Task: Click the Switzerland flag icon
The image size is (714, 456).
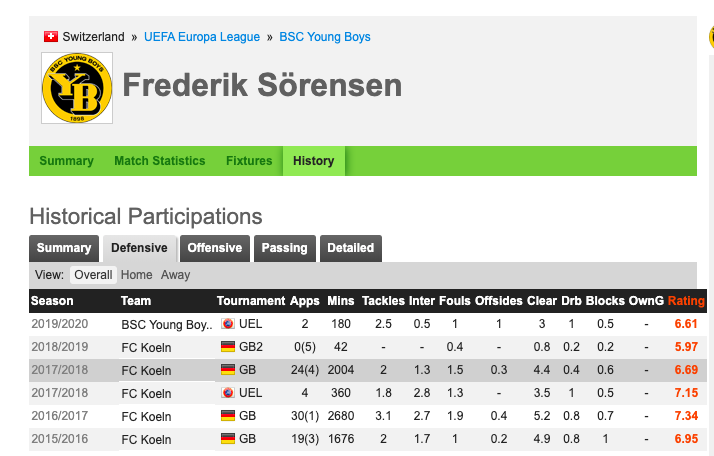Action: pyautogui.click(x=51, y=36)
